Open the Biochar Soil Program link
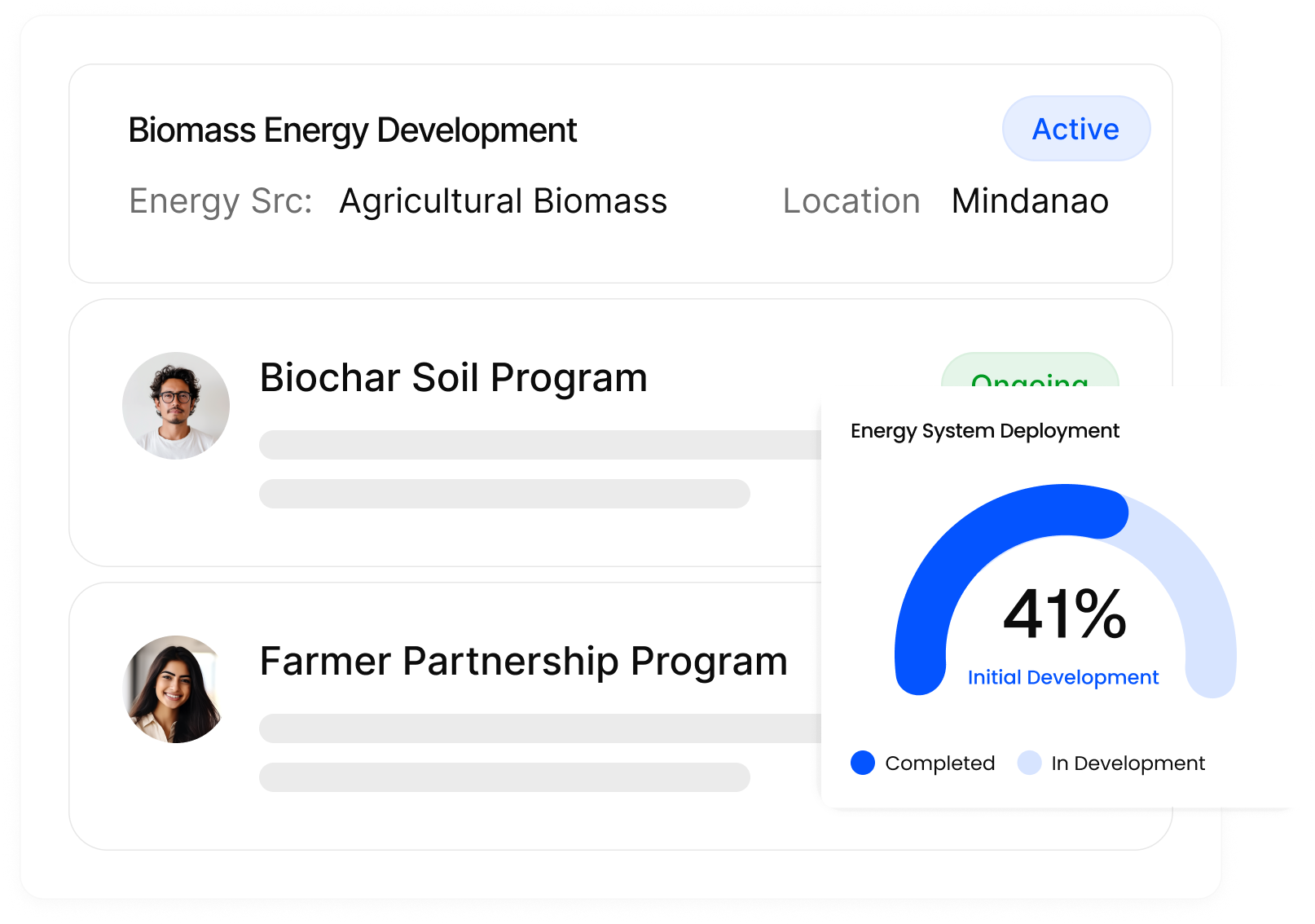1315x924 pixels. tap(453, 376)
